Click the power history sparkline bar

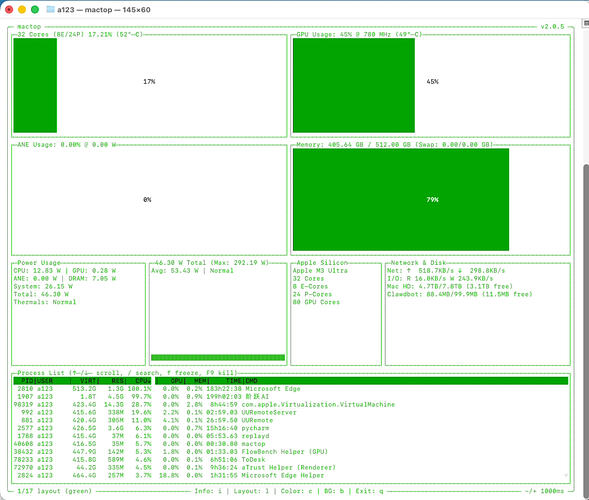(x=218, y=357)
